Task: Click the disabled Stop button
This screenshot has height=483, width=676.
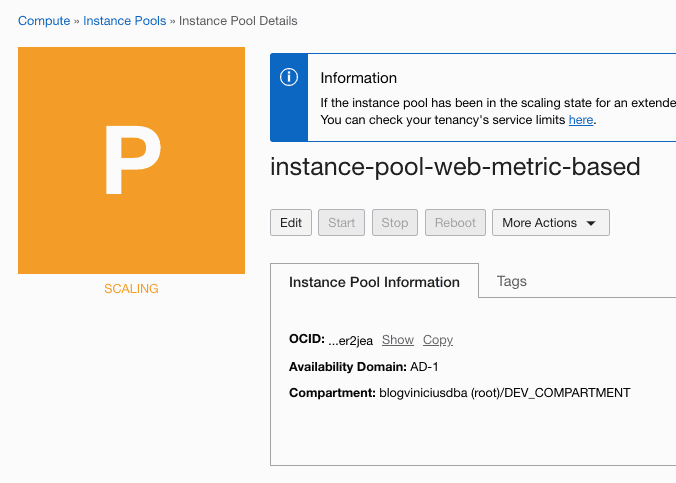Action: [395, 223]
